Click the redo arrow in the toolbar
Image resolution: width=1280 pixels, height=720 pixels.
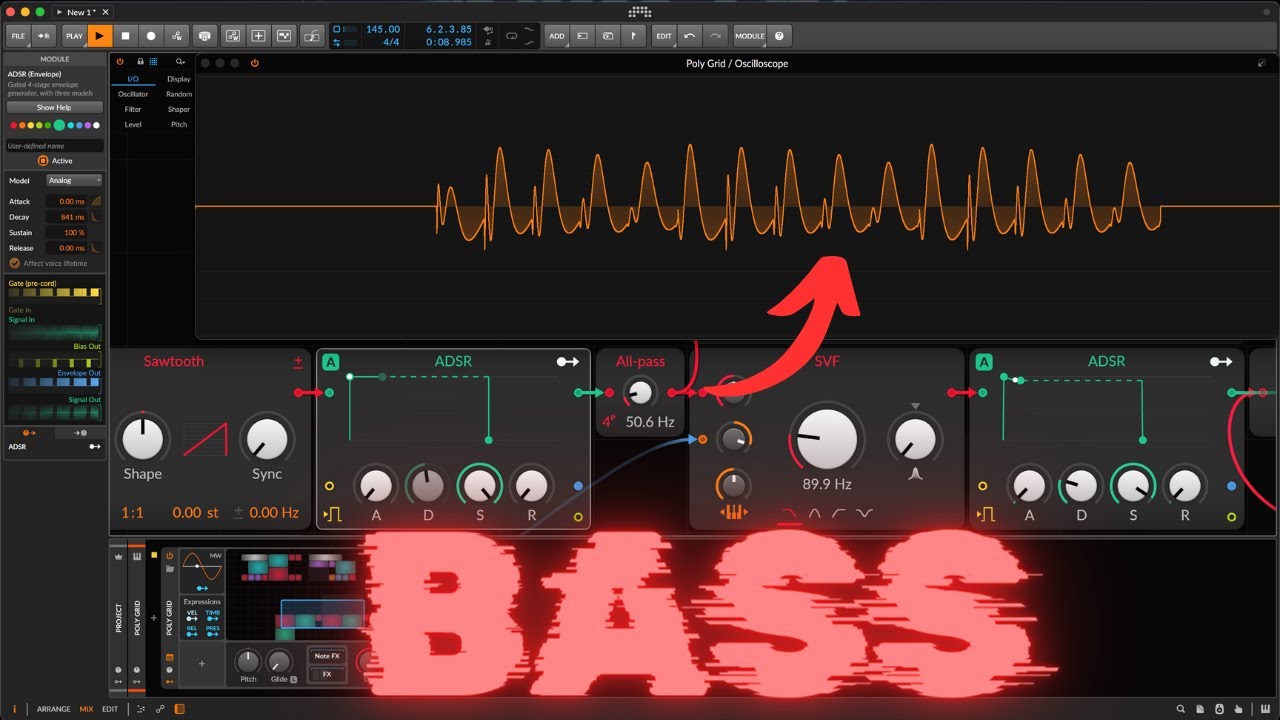715,35
